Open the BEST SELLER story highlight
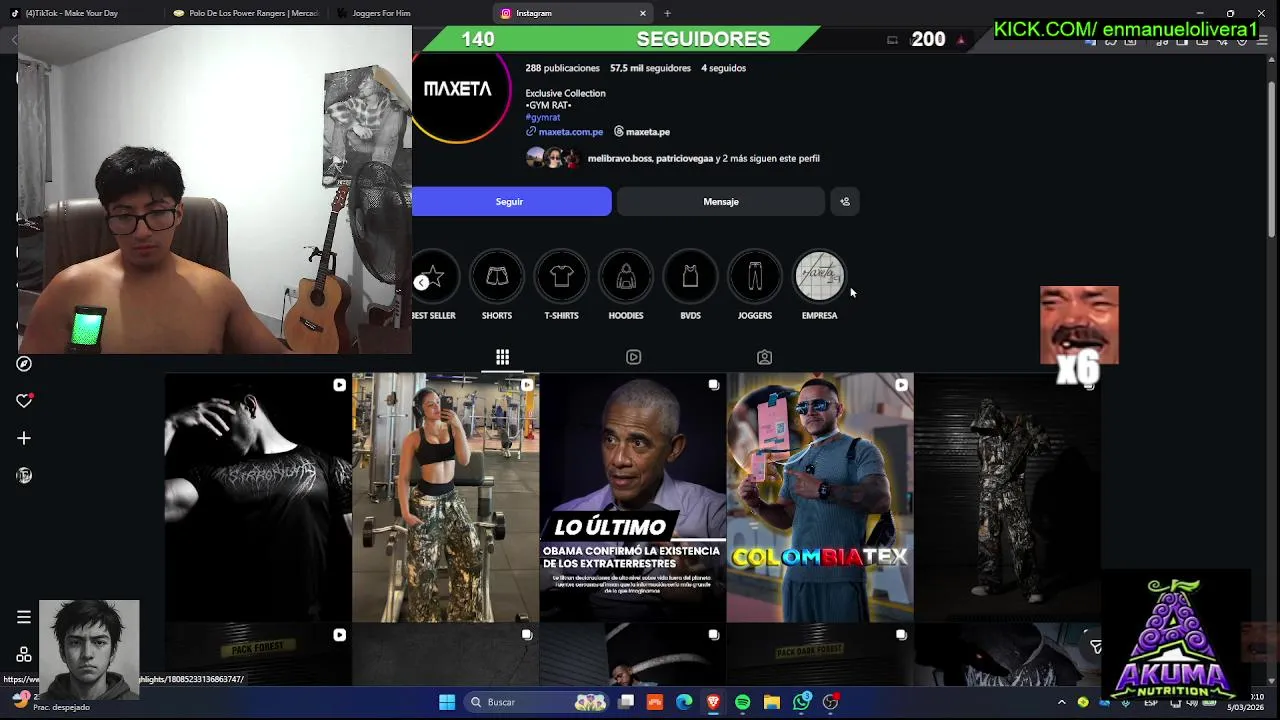 (434, 285)
